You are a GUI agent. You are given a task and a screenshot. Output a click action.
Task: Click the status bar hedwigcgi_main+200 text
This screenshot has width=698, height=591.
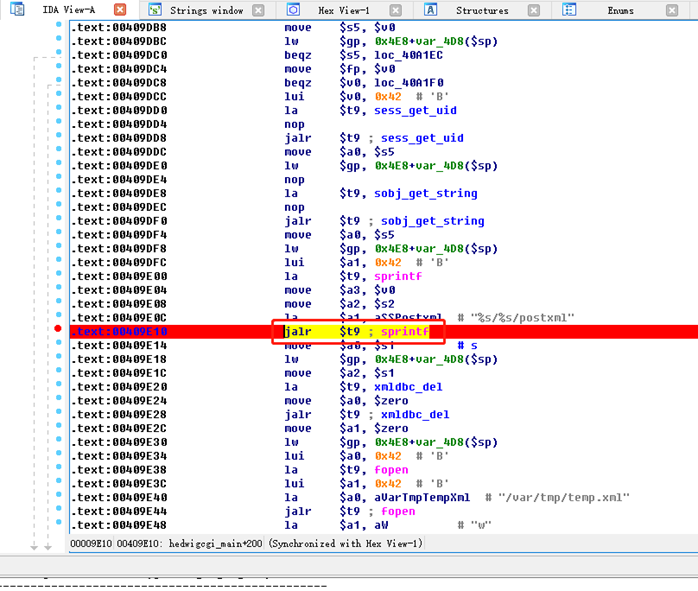(x=215, y=543)
